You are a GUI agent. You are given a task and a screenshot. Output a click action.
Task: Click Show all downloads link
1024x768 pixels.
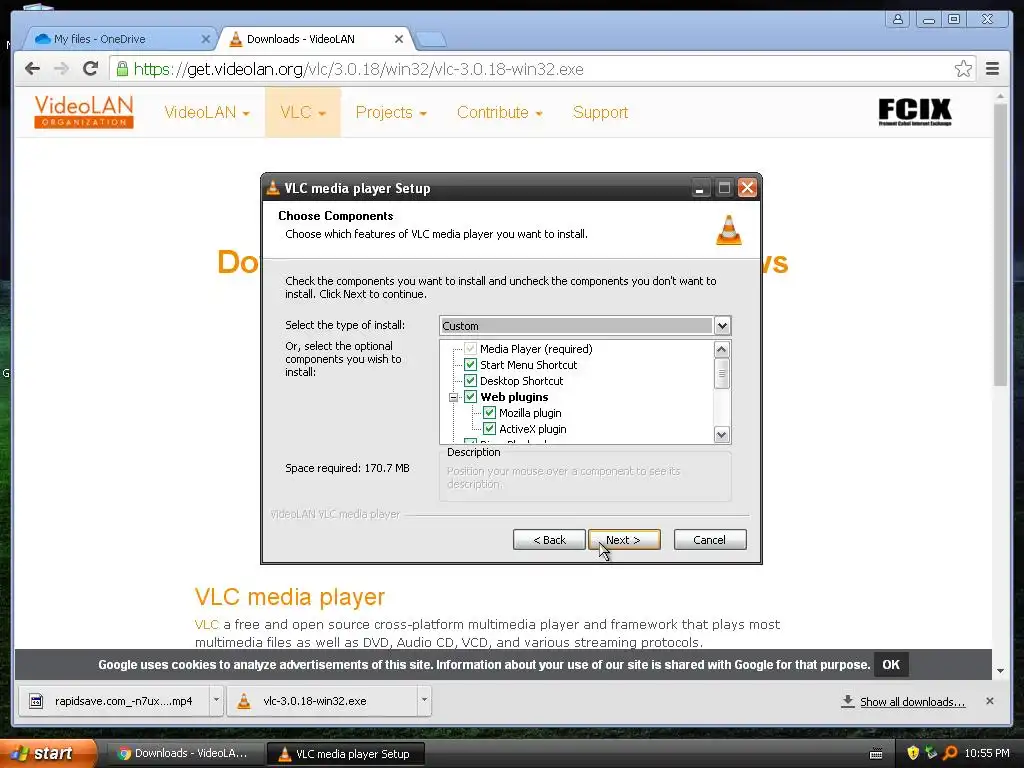click(912, 701)
